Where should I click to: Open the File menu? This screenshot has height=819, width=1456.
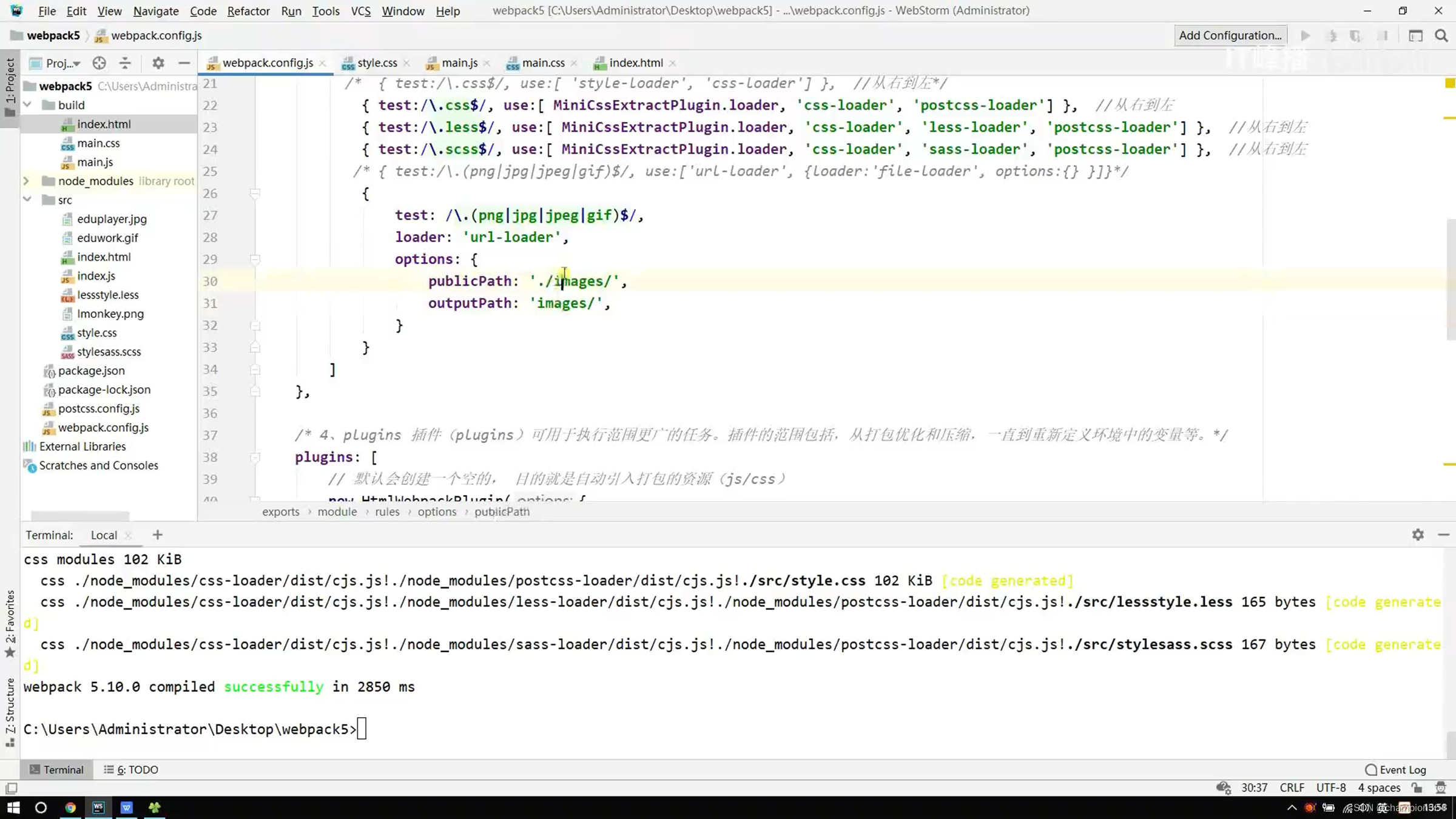point(47,11)
